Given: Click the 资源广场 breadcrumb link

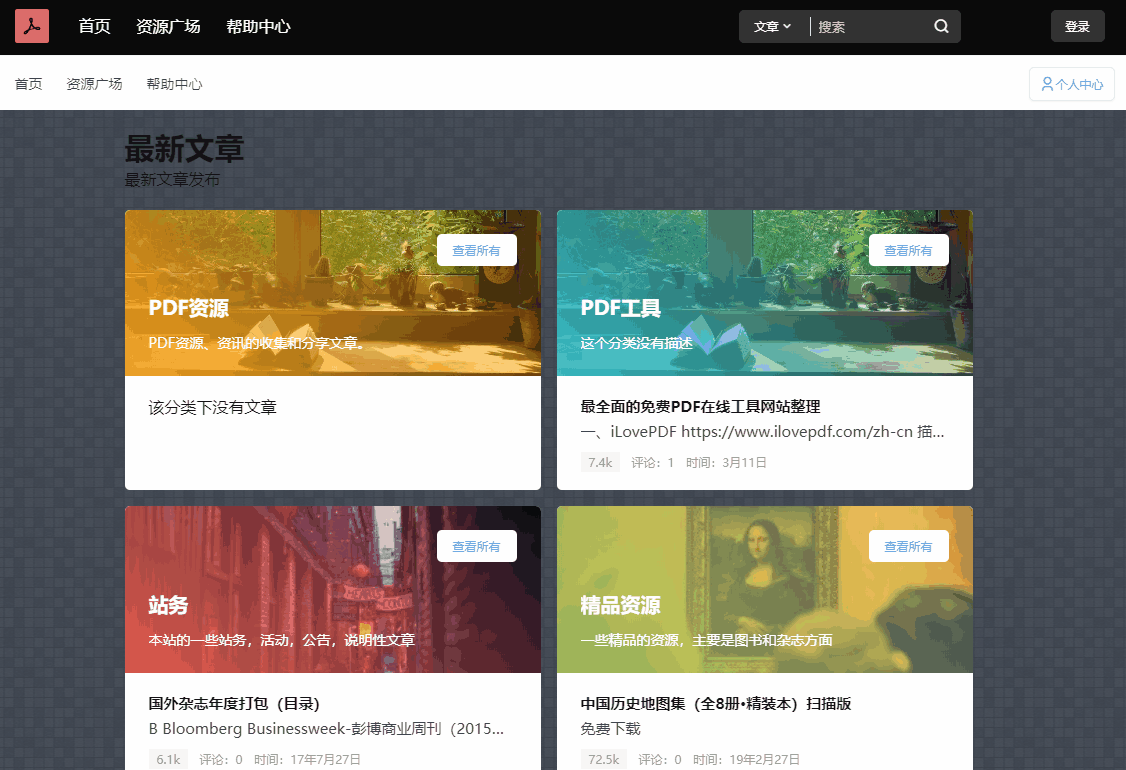Looking at the screenshot, I should (94, 84).
